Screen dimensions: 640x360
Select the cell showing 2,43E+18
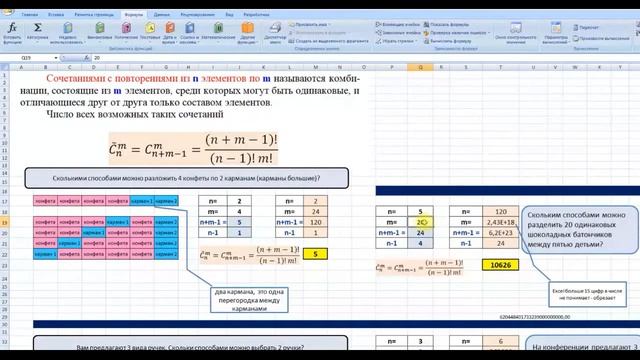coord(500,222)
